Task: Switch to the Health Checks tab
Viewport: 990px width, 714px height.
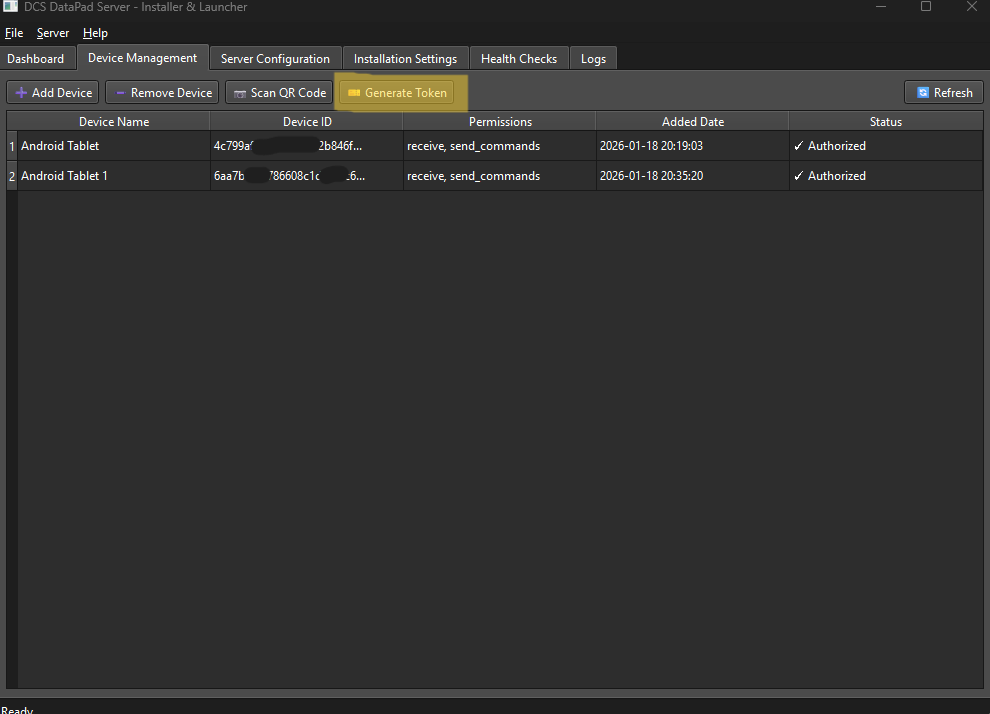Action: click(519, 59)
